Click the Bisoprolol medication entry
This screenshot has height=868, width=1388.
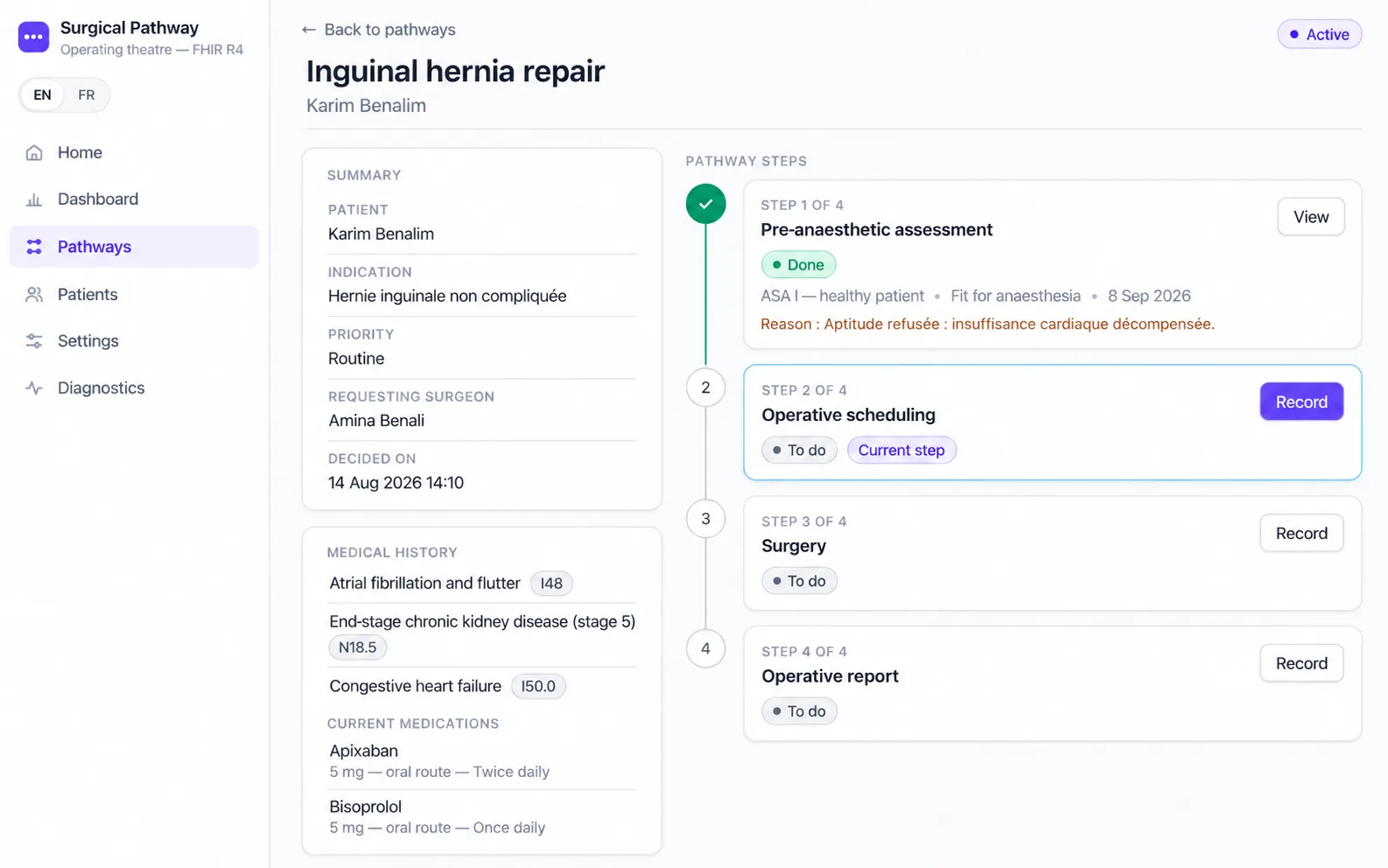point(482,817)
